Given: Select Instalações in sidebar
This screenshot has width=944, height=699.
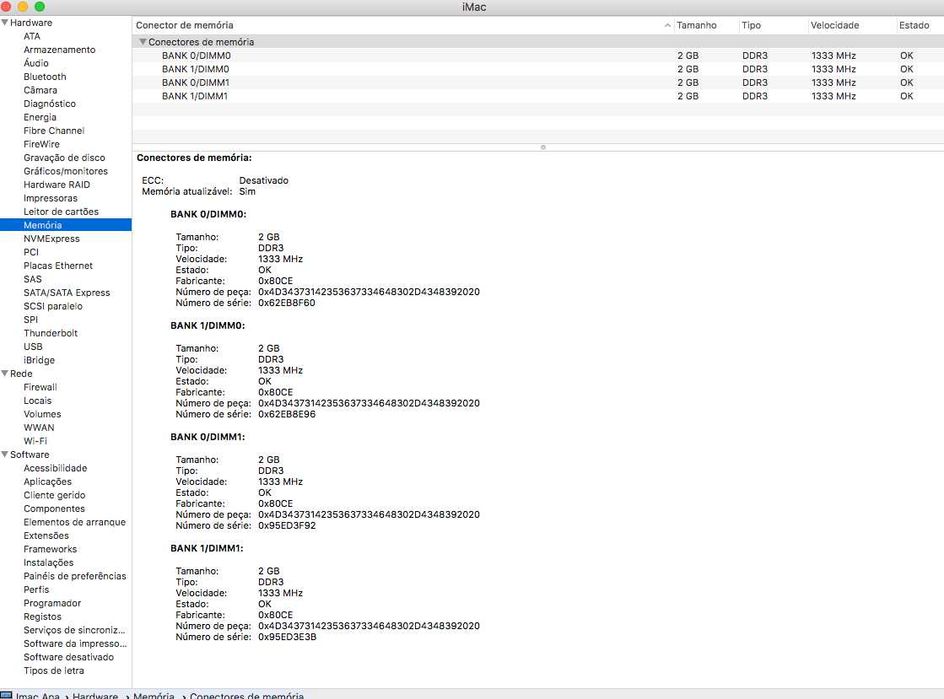Looking at the screenshot, I should click(49, 562).
